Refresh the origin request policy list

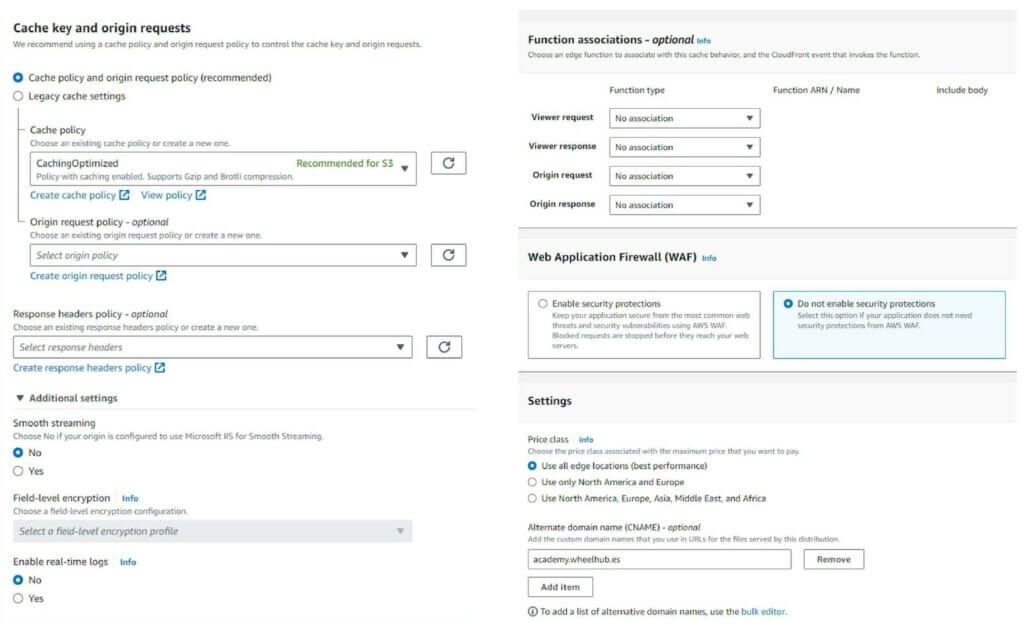pos(448,255)
